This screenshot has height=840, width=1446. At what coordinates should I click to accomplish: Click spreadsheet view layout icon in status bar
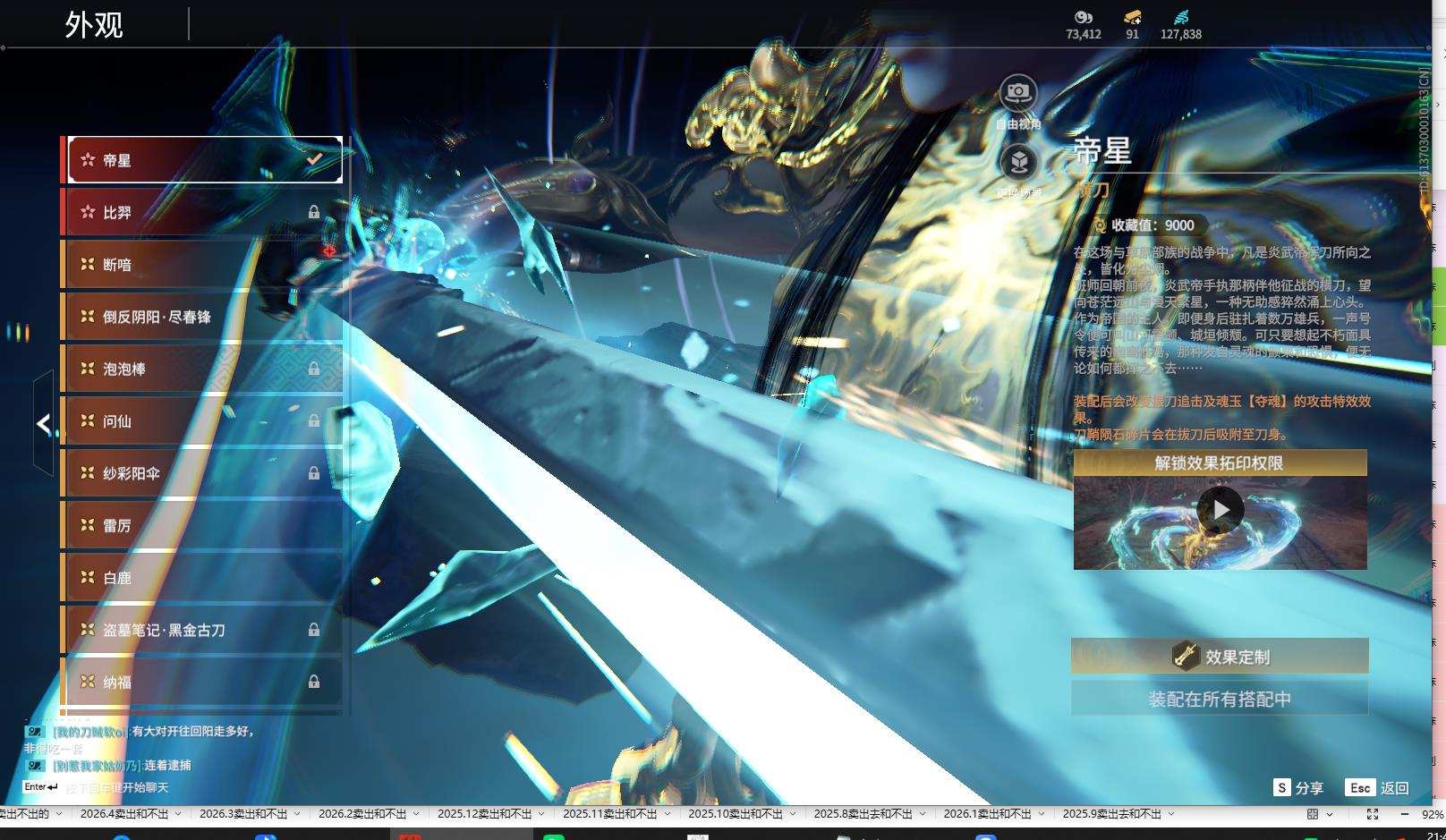[1313, 814]
